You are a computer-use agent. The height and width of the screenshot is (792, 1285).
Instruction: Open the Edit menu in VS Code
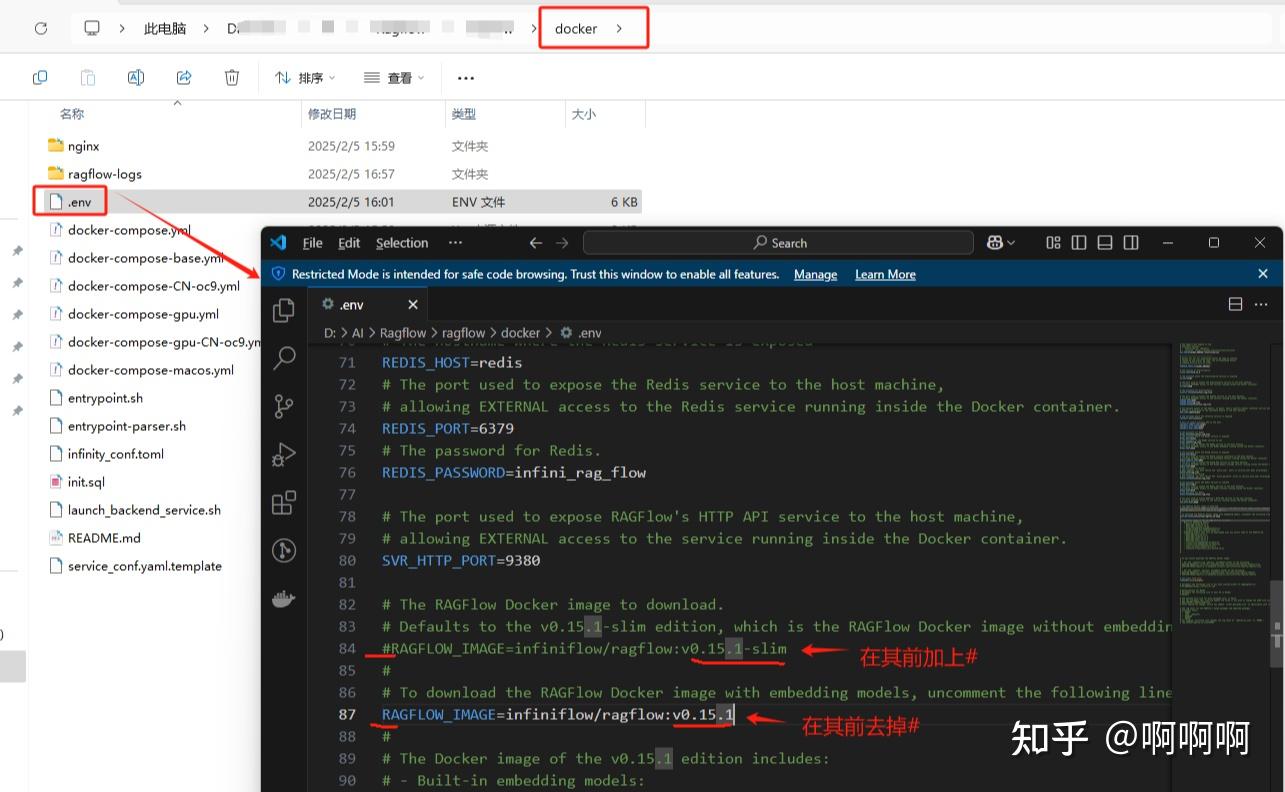(x=349, y=243)
